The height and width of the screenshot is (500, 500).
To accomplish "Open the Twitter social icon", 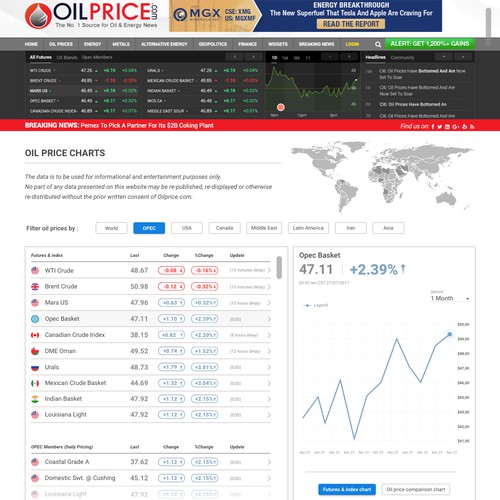I will coord(440,127).
